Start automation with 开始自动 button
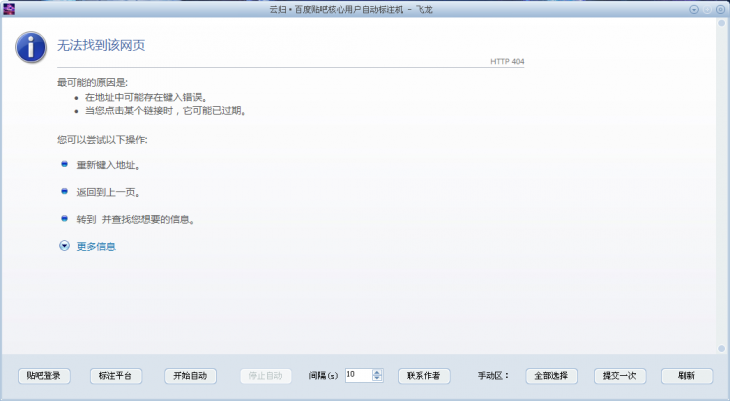The width and height of the screenshot is (730, 401). point(190,376)
